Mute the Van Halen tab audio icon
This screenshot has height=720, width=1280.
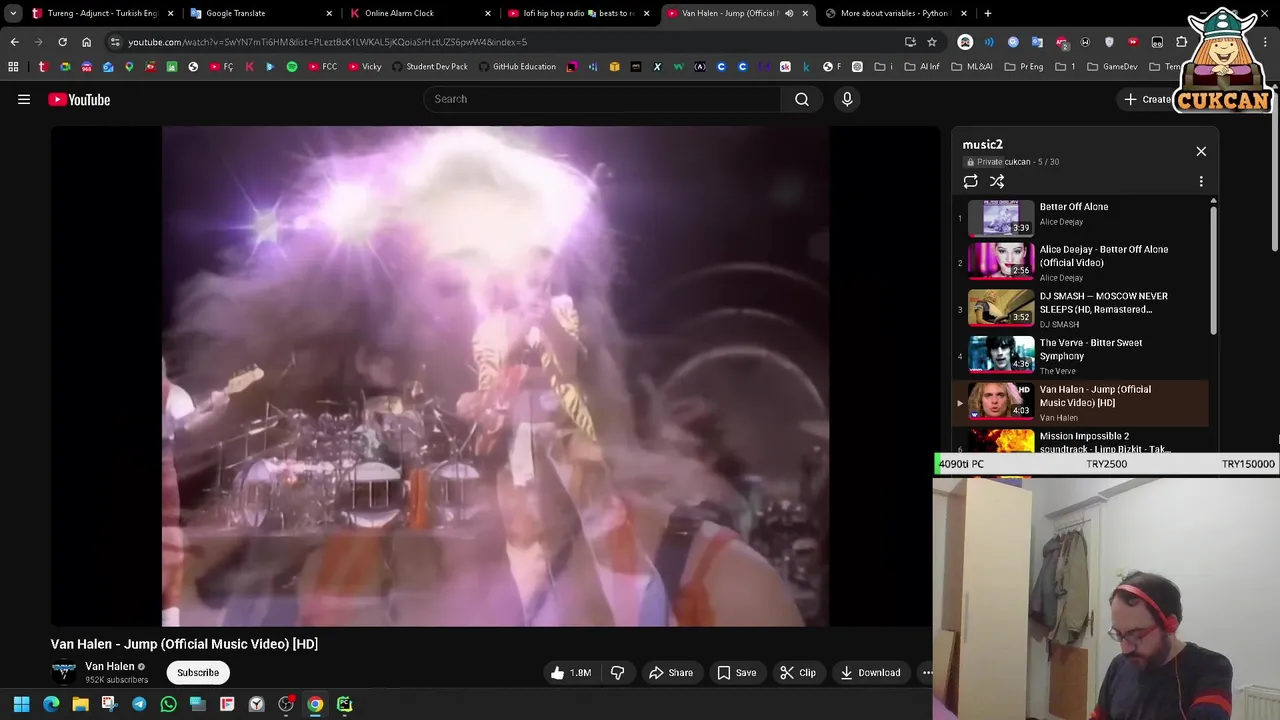[789, 13]
